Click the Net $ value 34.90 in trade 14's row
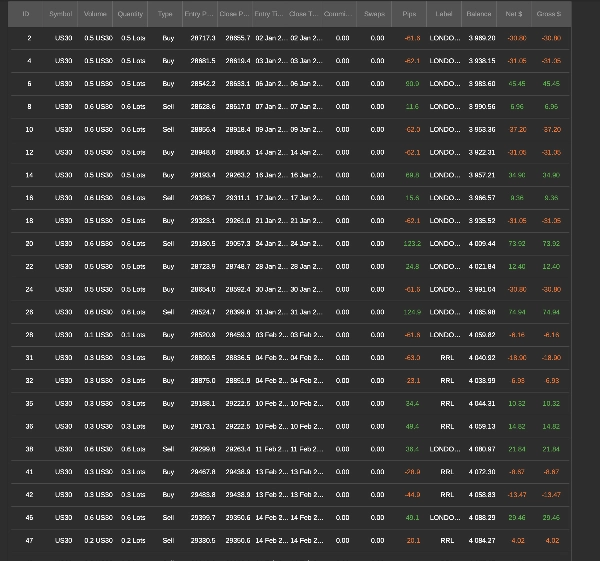The width and height of the screenshot is (600, 561). pos(517,175)
